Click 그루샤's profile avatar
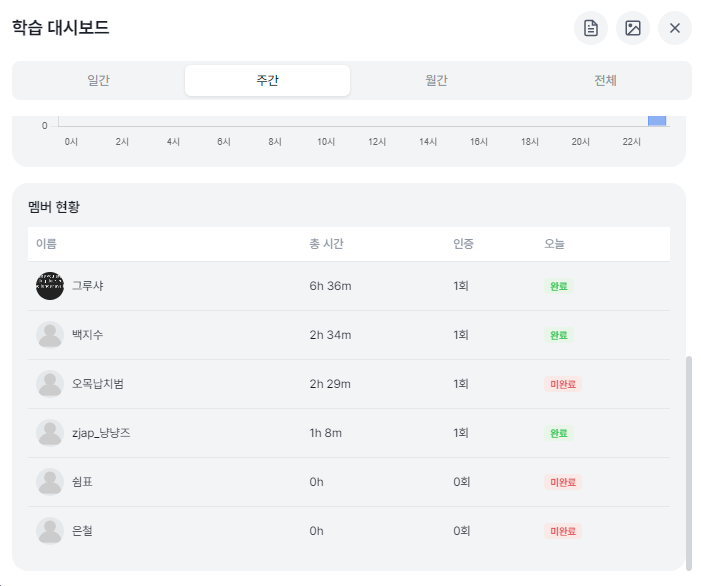The width and height of the screenshot is (701, 586). pyautogui.click(x=50, y=286)
